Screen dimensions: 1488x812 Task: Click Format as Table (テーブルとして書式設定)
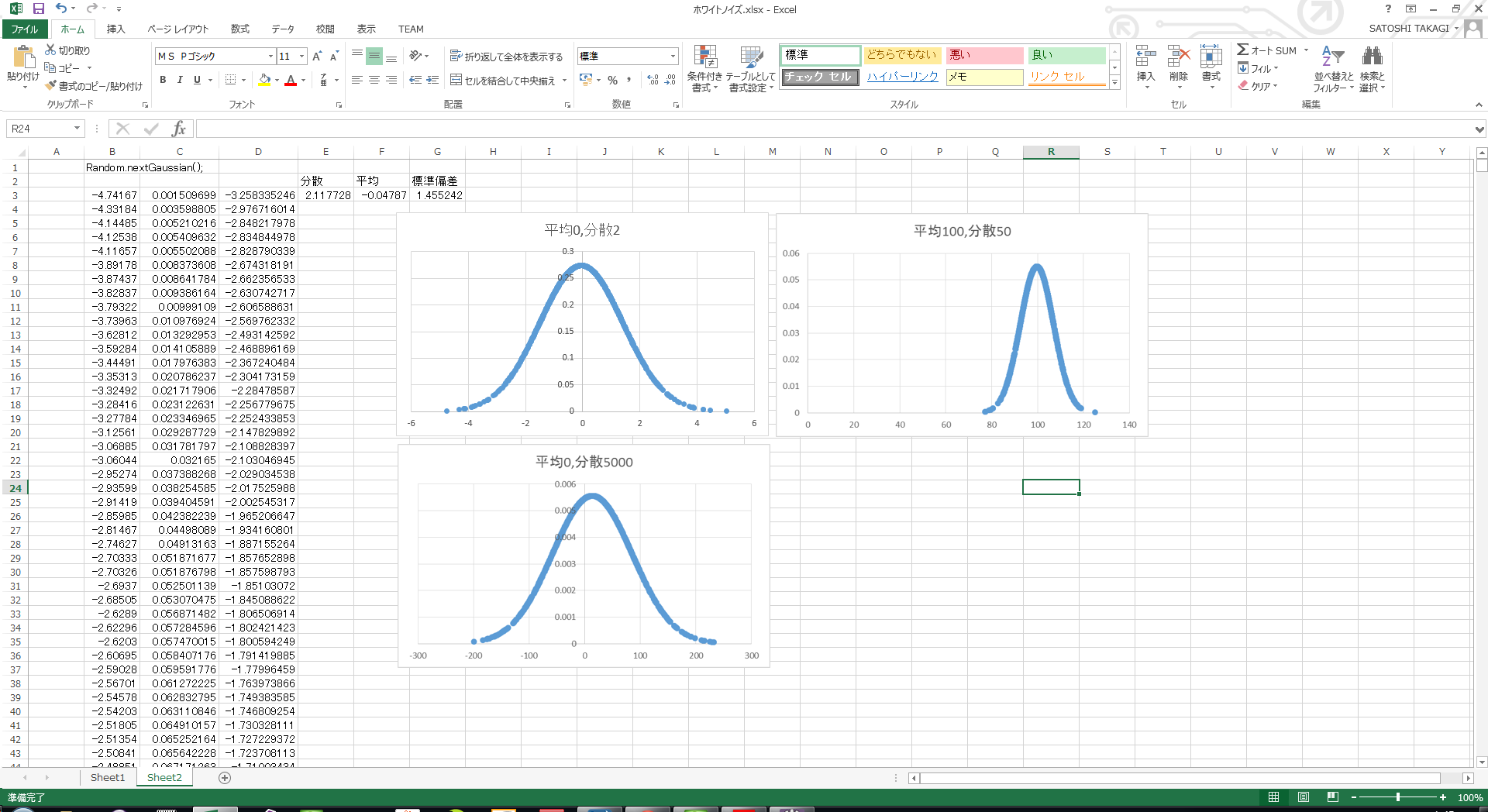[750, 68]
